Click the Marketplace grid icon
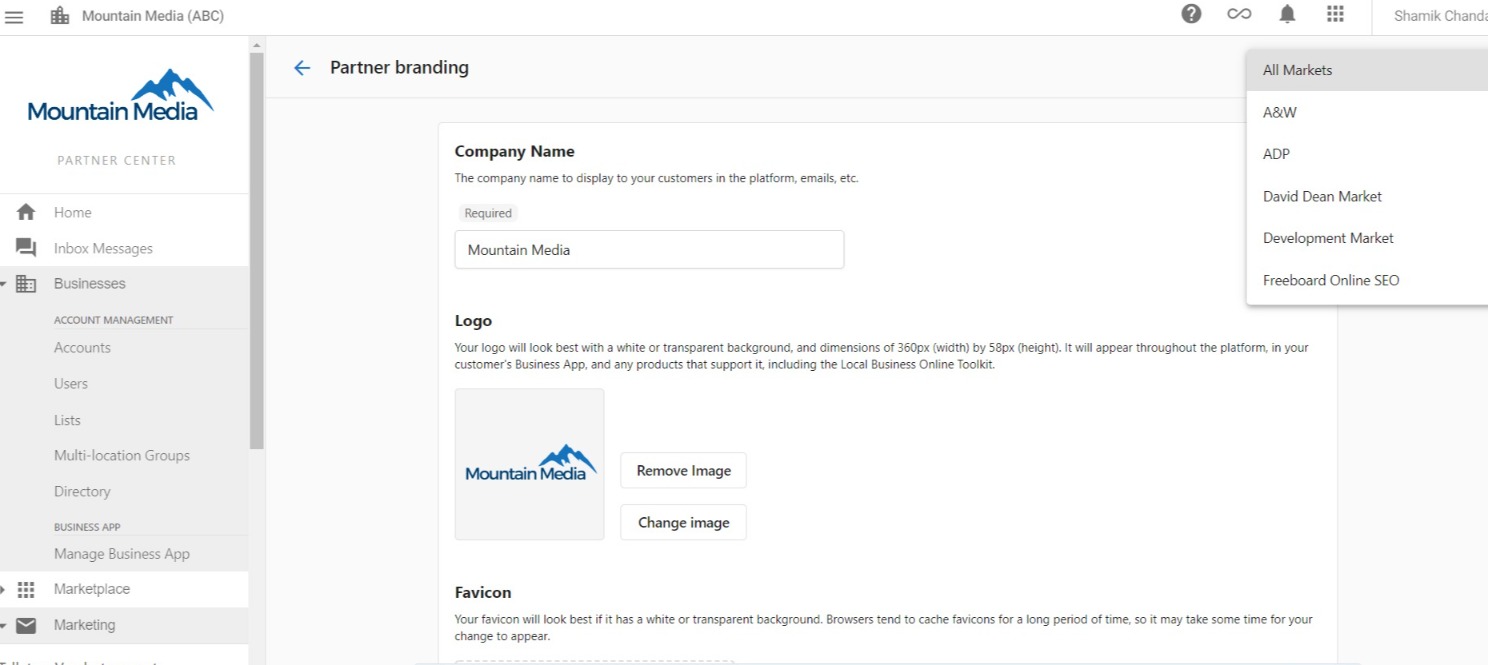 [x=26, y=590]
